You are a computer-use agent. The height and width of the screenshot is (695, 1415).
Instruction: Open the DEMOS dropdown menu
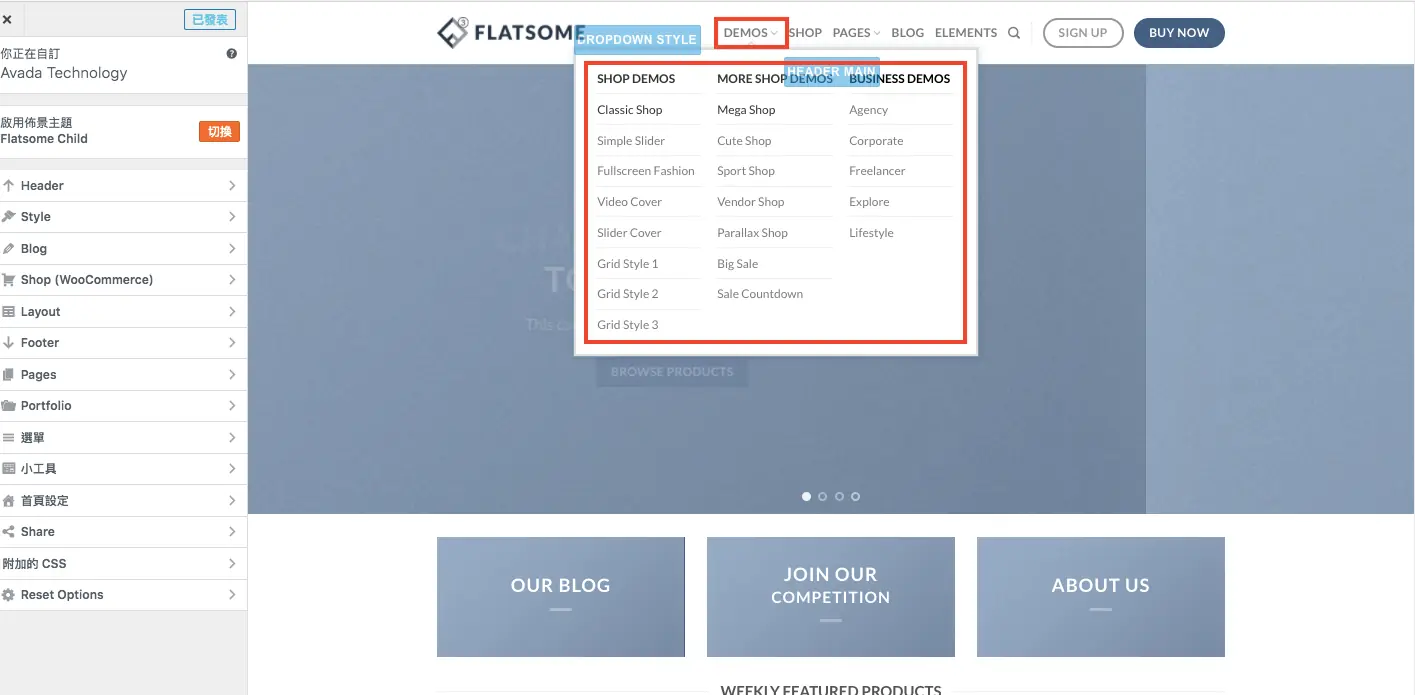750,33
